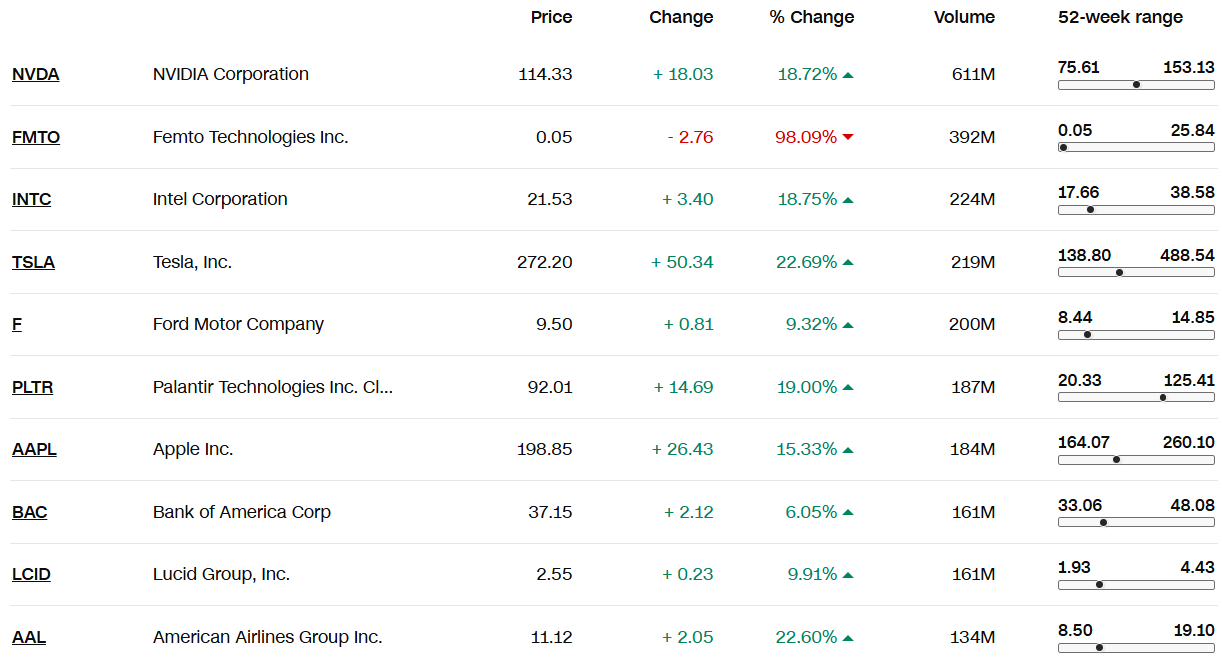Click the up arrow beside AAL's 22.60%
The width and height of the screenshot is (1222, 662).
(x=848, y=638)
